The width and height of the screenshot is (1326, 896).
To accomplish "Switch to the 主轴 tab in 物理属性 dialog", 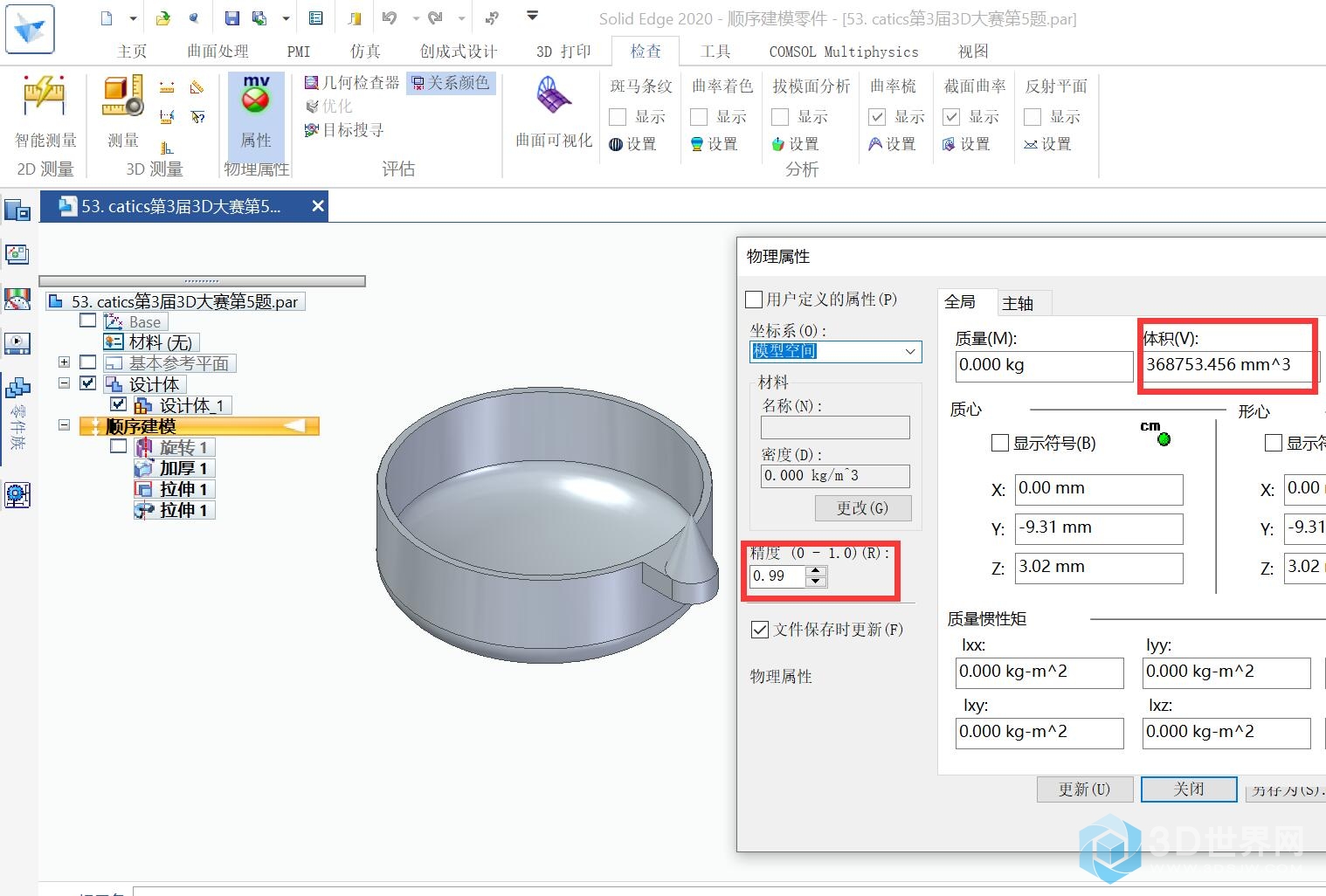I will tap(1019, 303).
